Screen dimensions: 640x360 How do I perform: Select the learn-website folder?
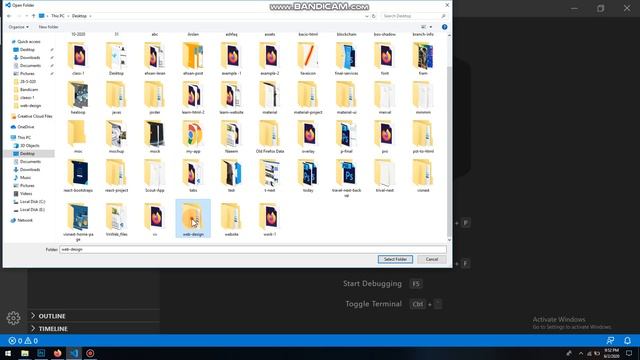(231, 98)
